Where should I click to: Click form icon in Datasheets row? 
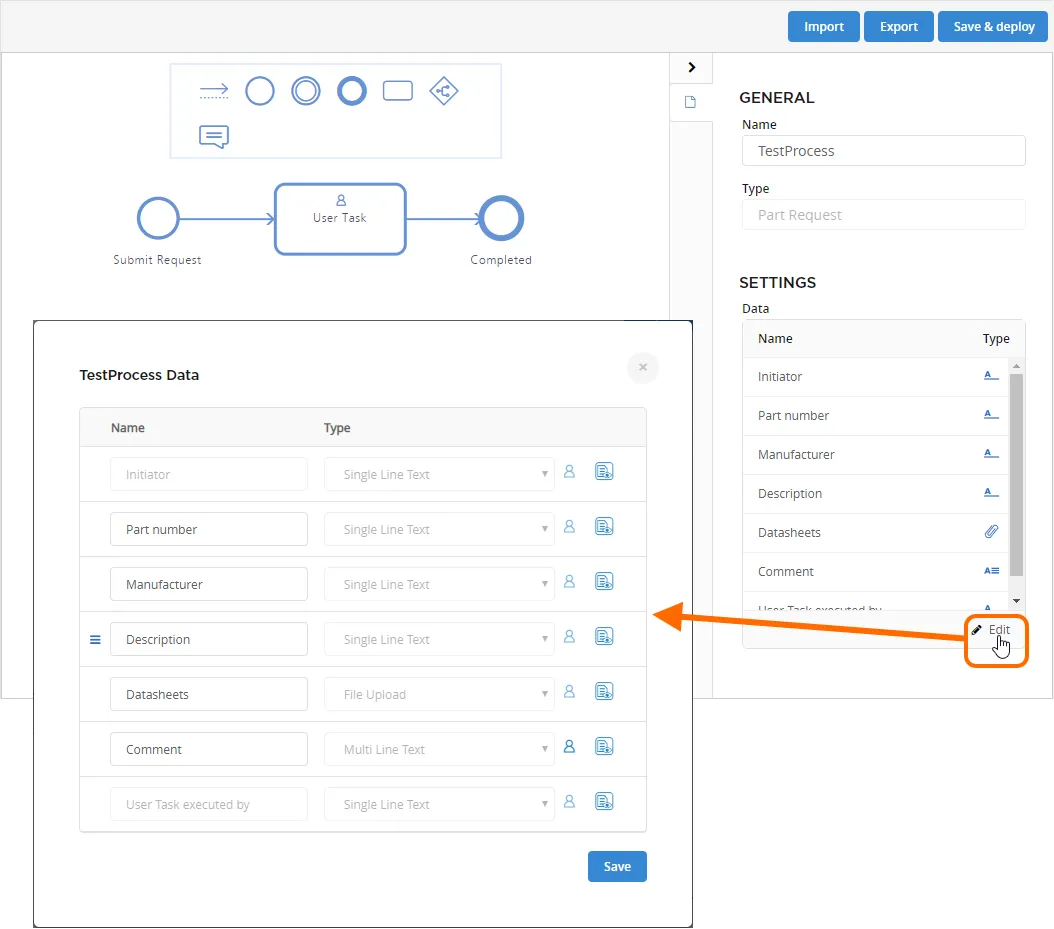[x=604, y=692]
